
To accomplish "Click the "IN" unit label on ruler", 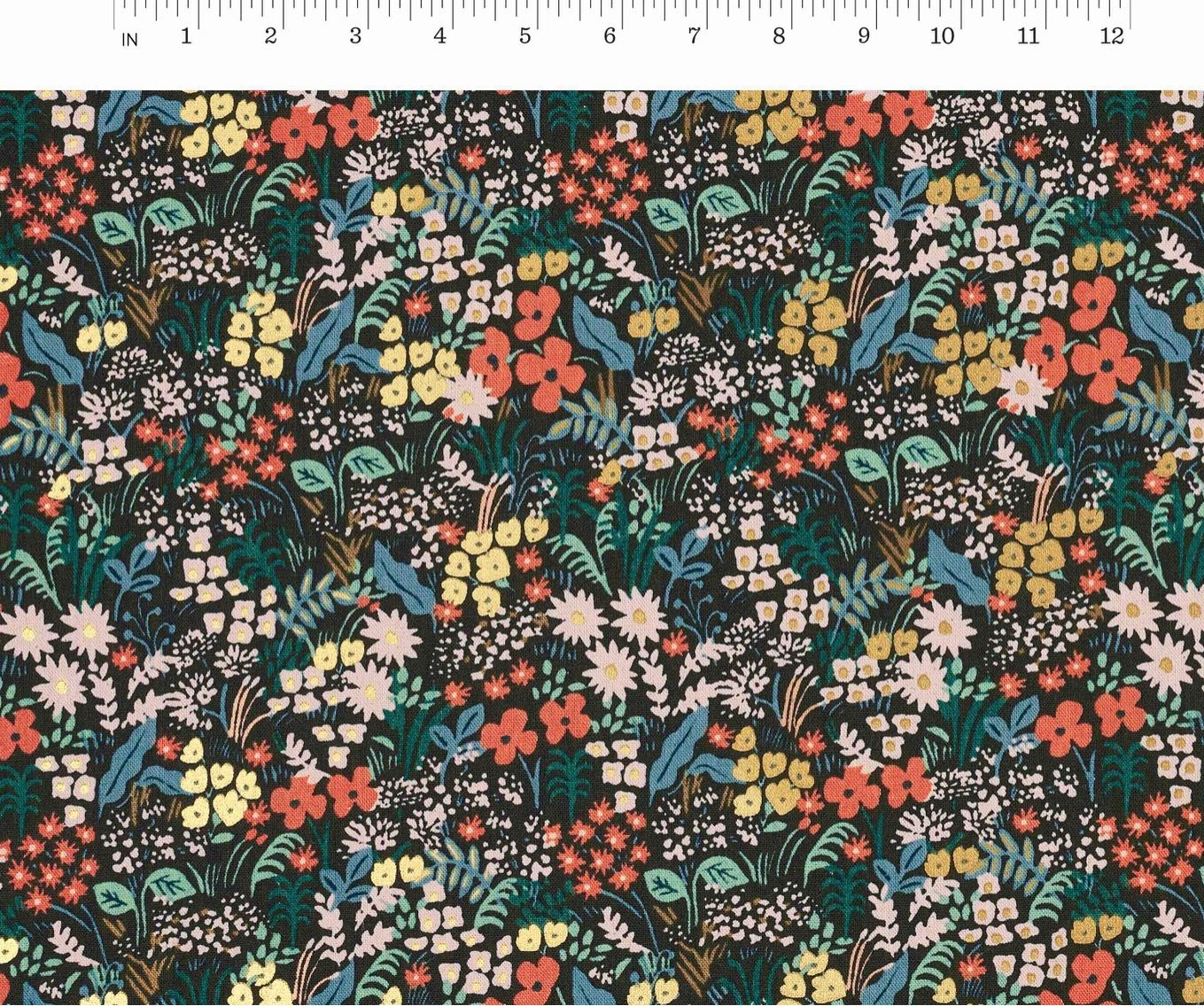I will tap(129, 40).
